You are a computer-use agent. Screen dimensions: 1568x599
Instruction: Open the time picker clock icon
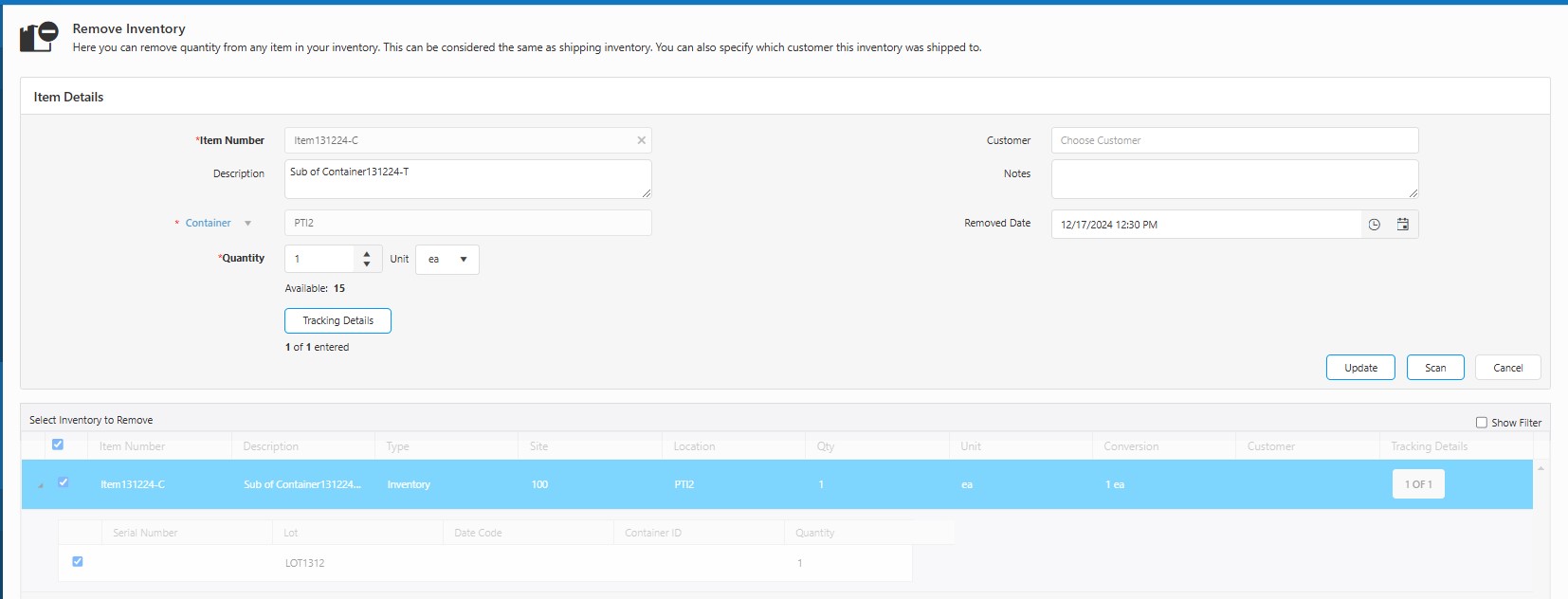(1374, 225)
